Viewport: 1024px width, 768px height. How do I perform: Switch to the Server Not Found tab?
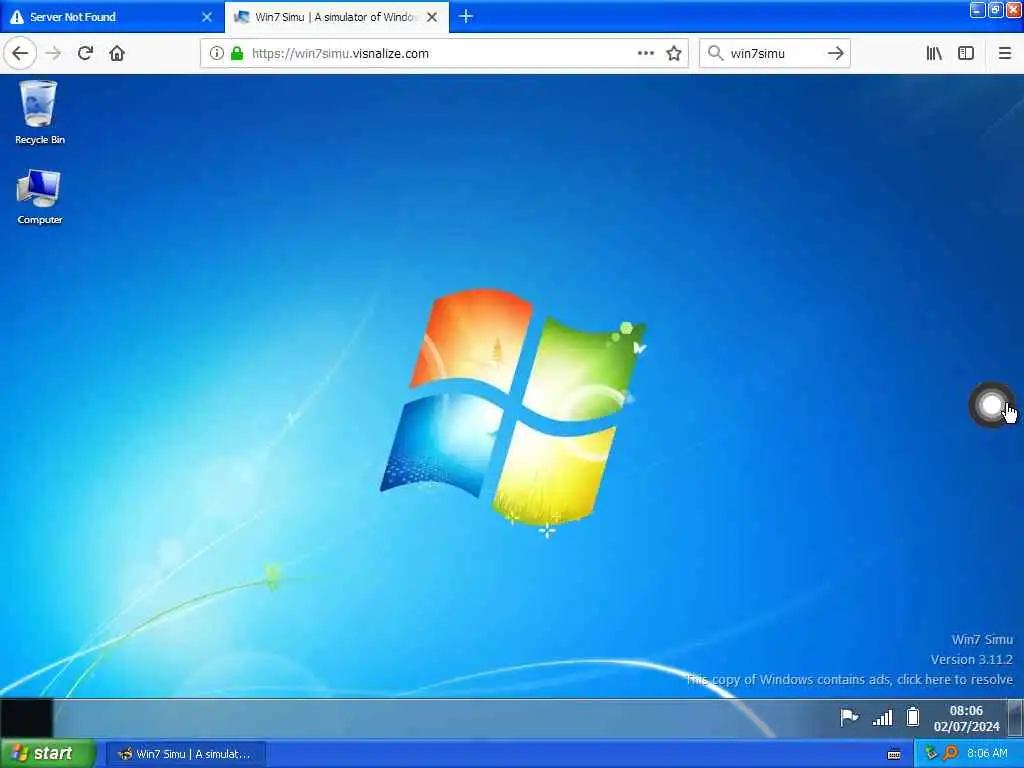(x=111, y=17)
